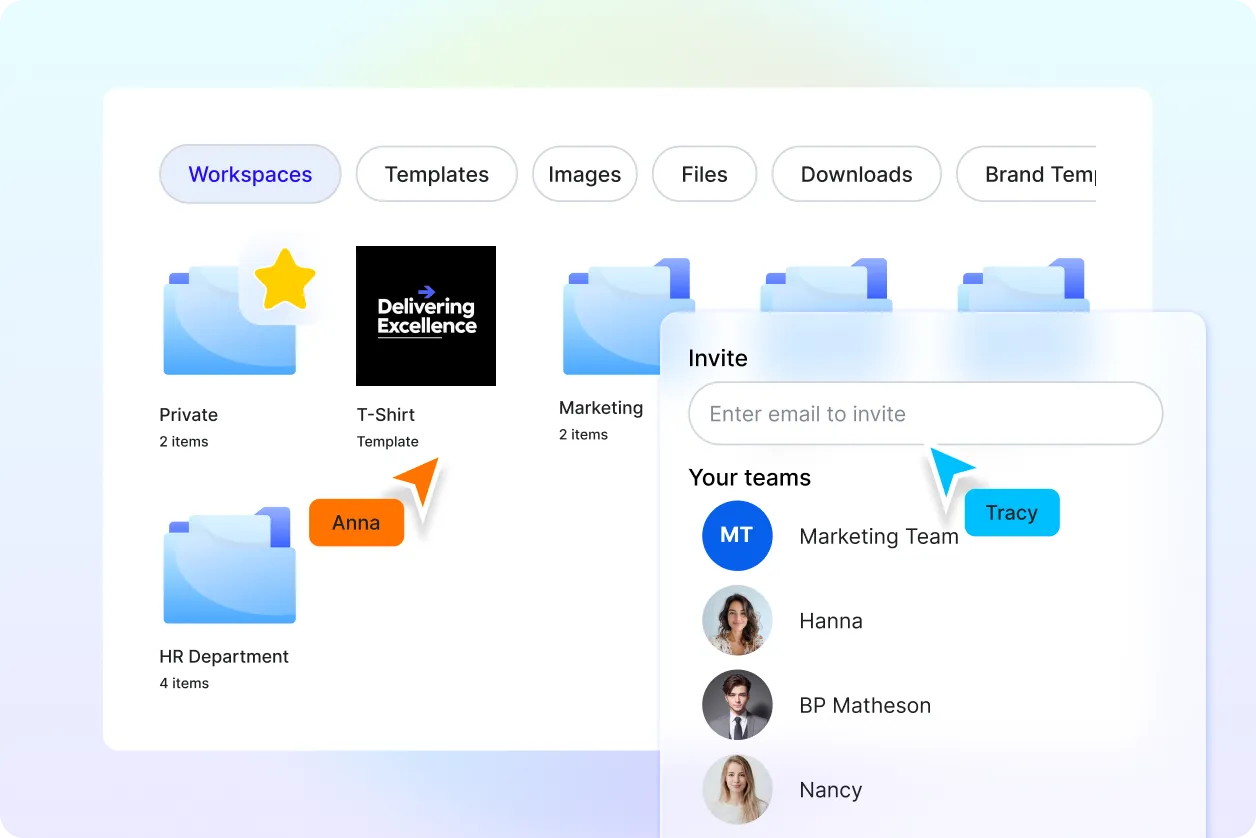The width and height of the screenshot is (1256, 838).
Task: Click the Invite heading
Action: point(718,358)
